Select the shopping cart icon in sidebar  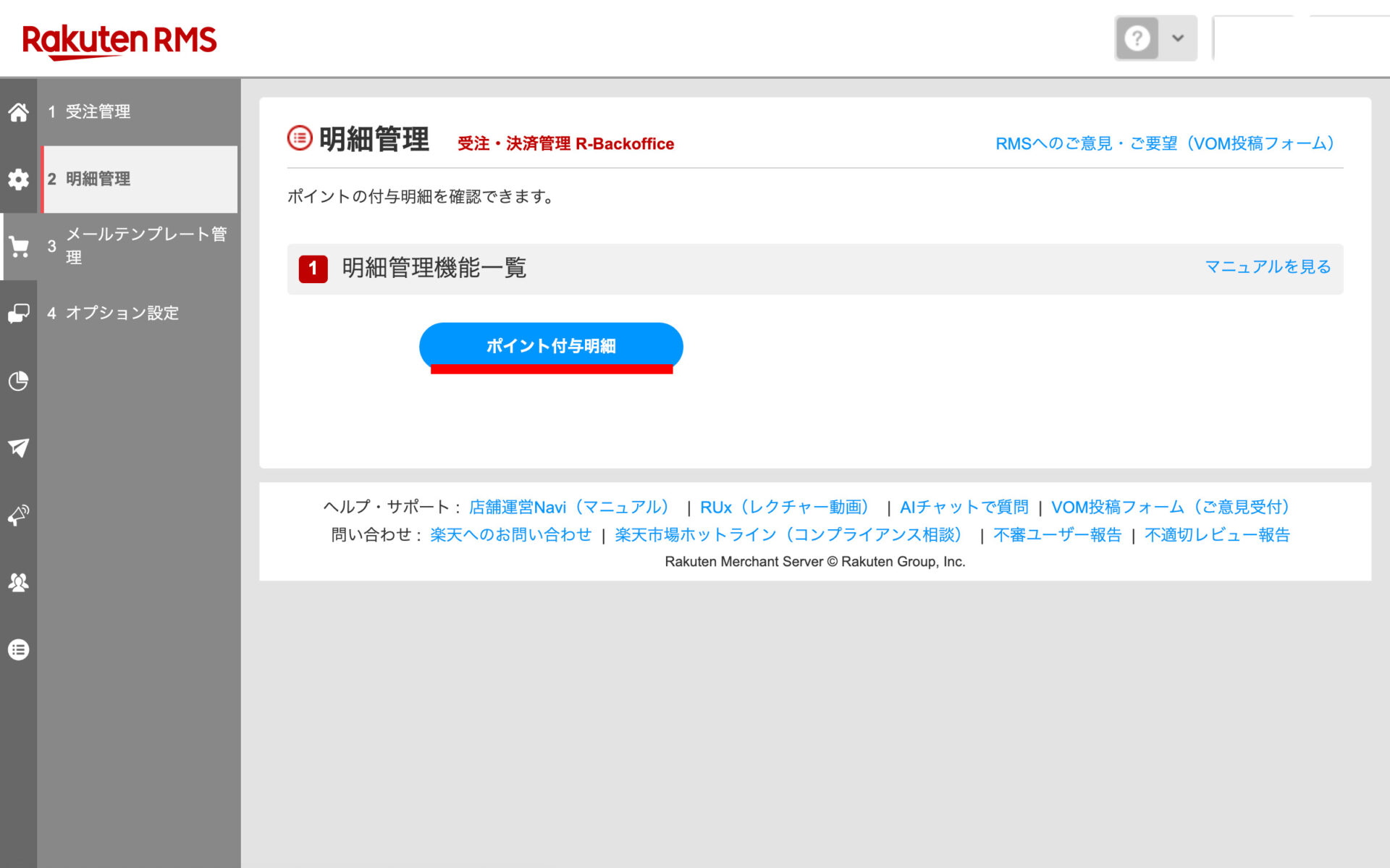(18, 246)
